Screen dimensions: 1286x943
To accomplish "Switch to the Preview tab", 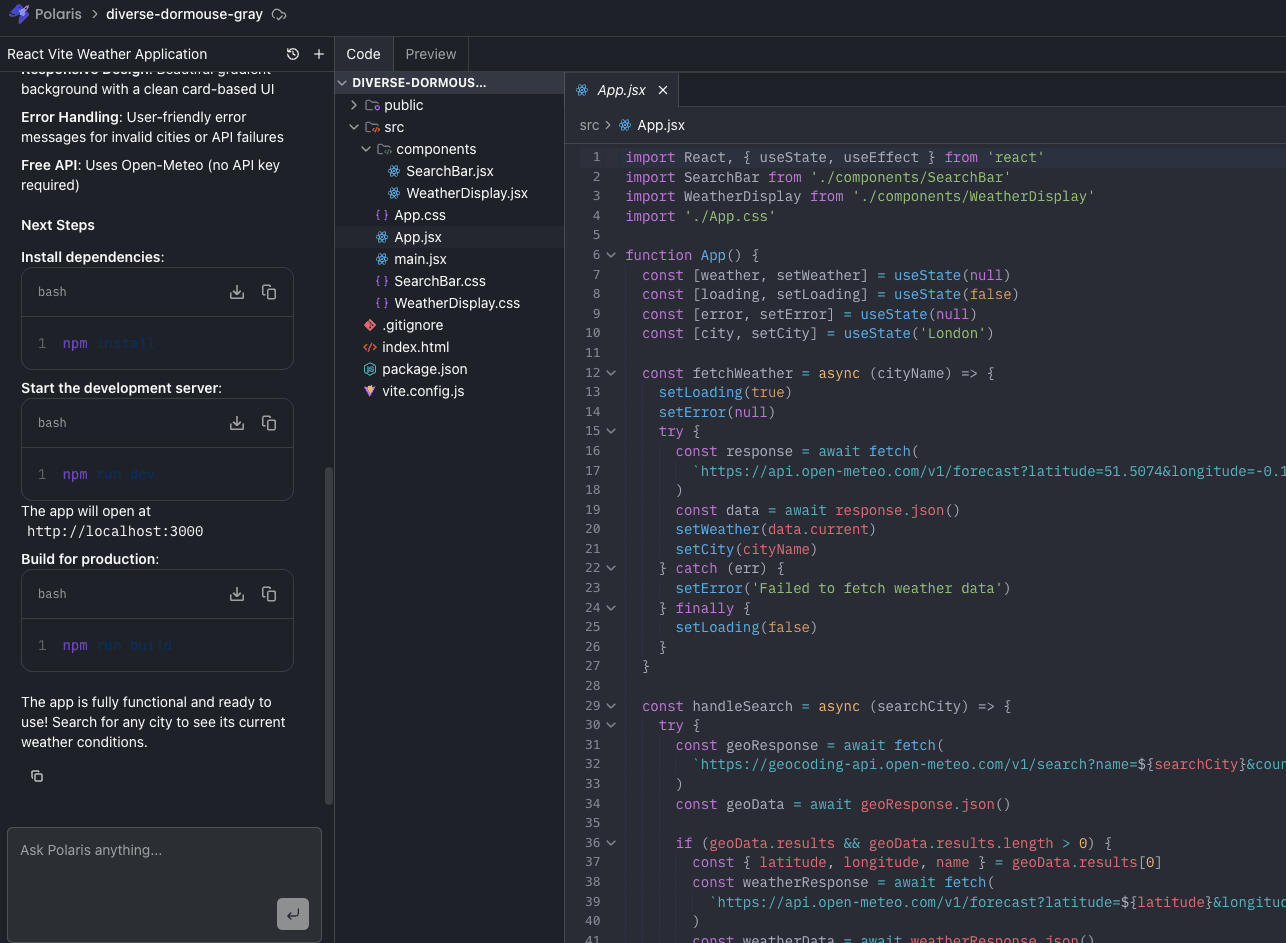I will pyautogui.click(x=430, y=54).
